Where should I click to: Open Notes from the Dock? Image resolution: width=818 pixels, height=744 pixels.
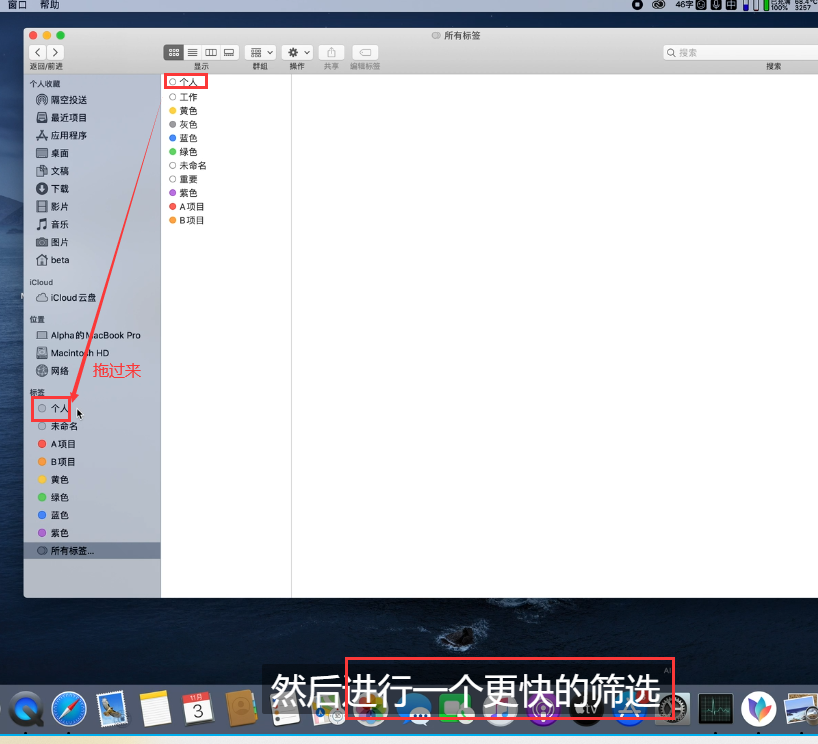pyautogui.click(x=155, y=709)
